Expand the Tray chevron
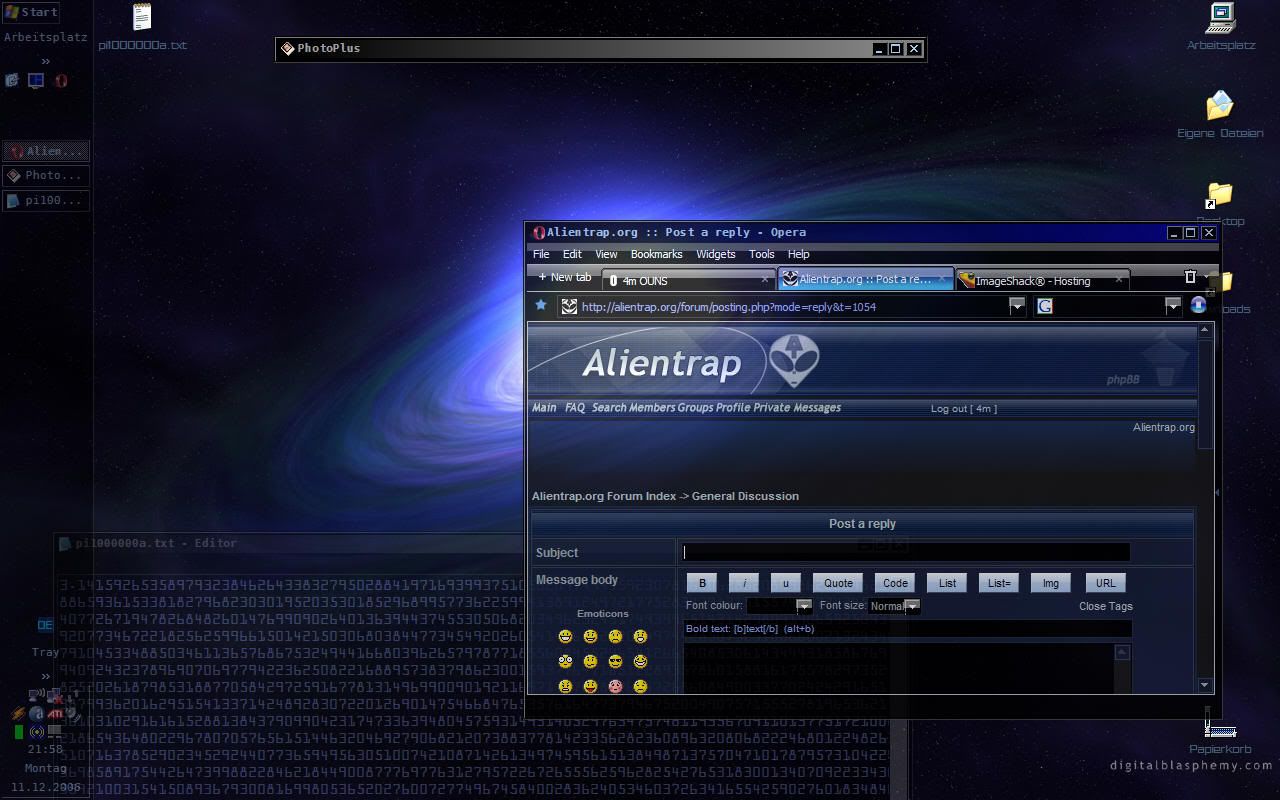Image resolution: width=1280 pixels, height=800 pixels. pyautogui.click(x=45, y=677)
